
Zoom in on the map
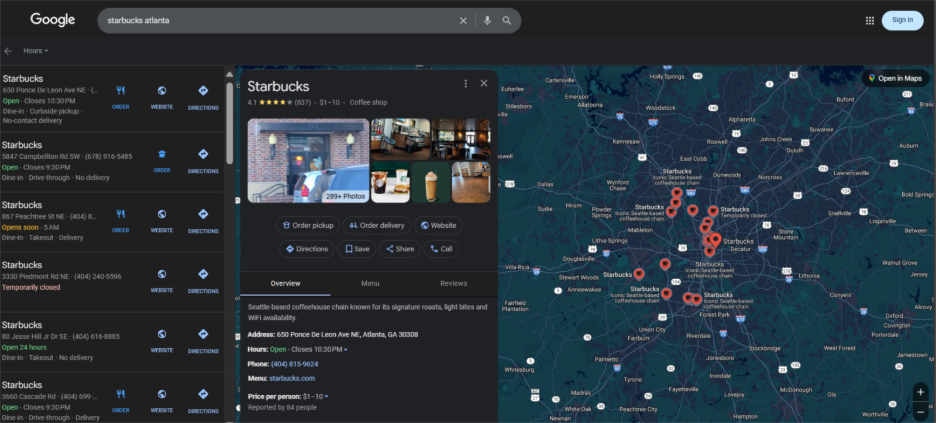point(920,392)
